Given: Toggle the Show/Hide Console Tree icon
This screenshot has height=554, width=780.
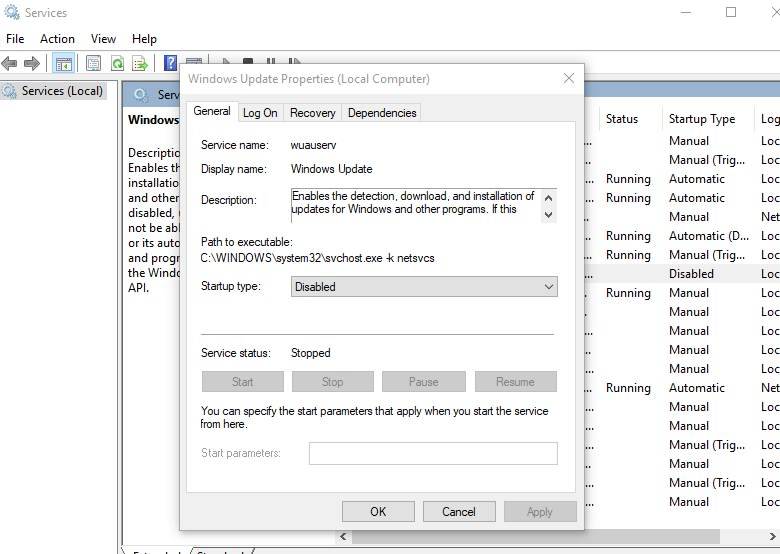Looking at the screenshot, I should (x=64, y=64).
